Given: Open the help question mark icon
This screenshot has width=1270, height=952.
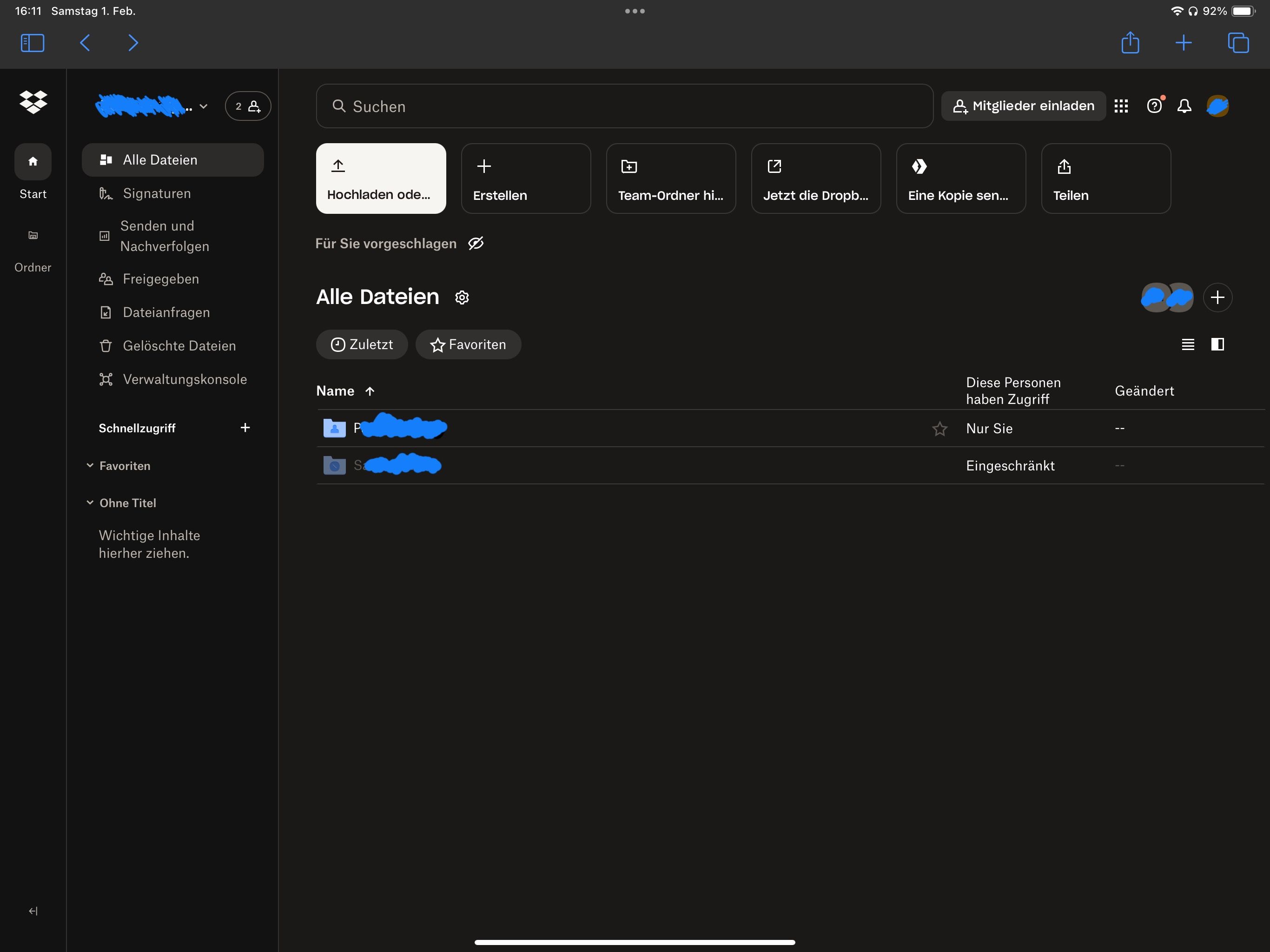Looking at the screenshot, I should coord(1154,106).
